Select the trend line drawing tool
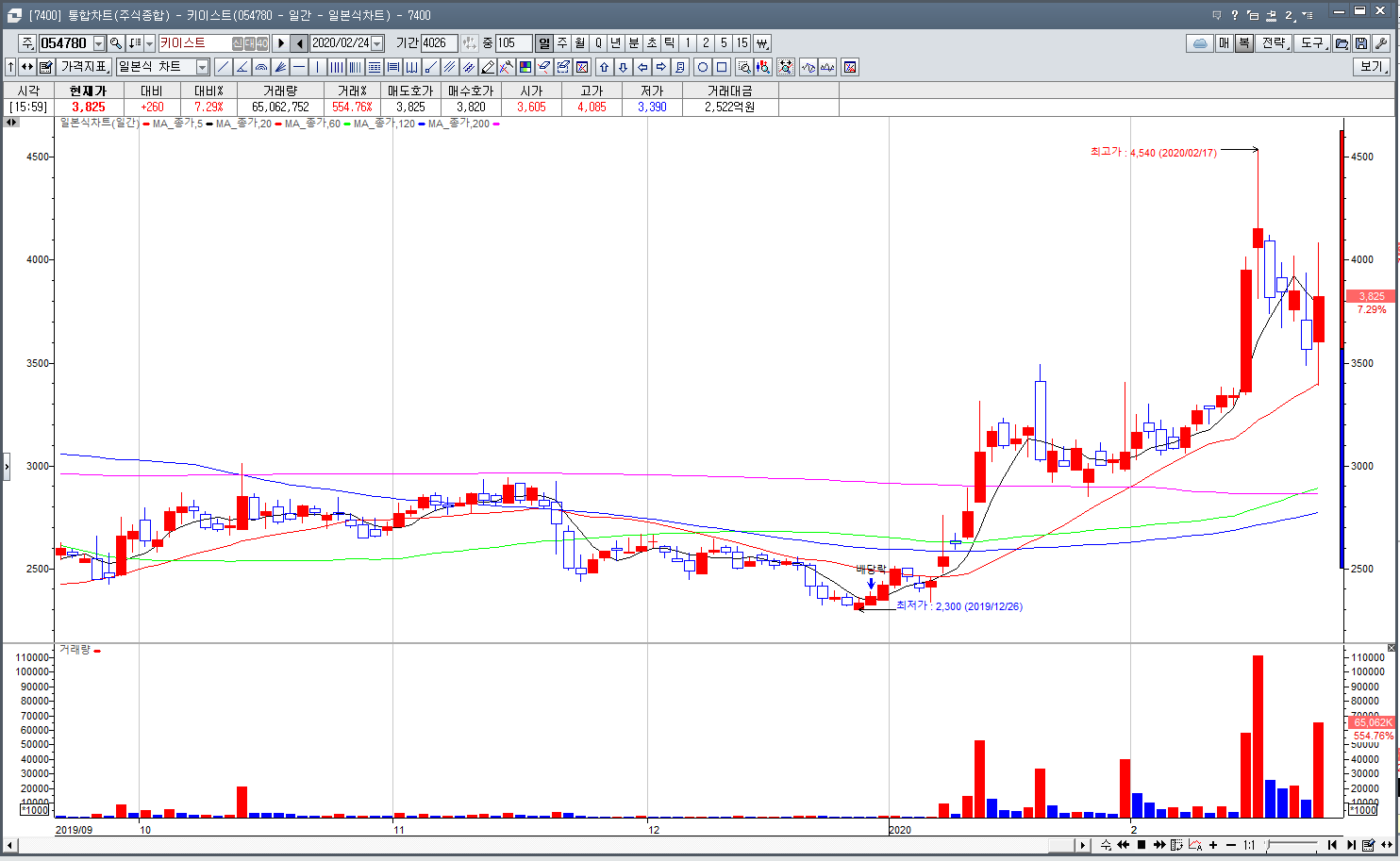Screen dimensions: 1400x861 [x=224, y=67]
